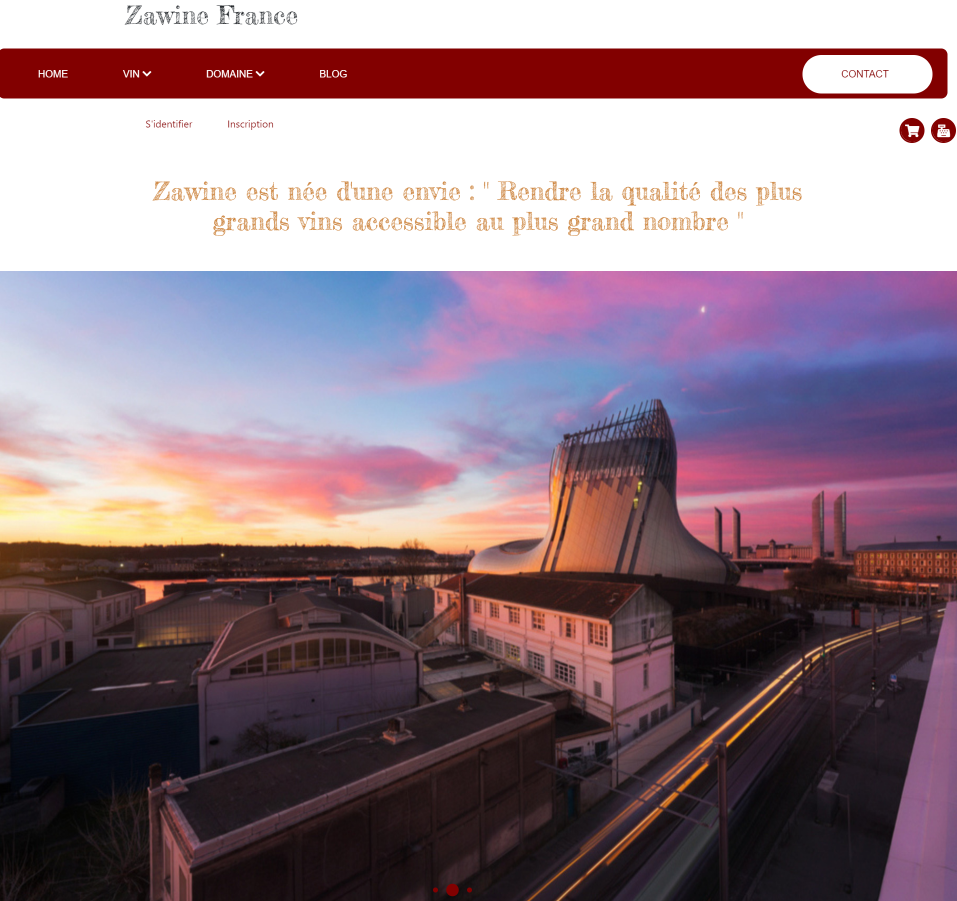Open the VIN menu label
The image size is (957, 901).
pos(131,74)
